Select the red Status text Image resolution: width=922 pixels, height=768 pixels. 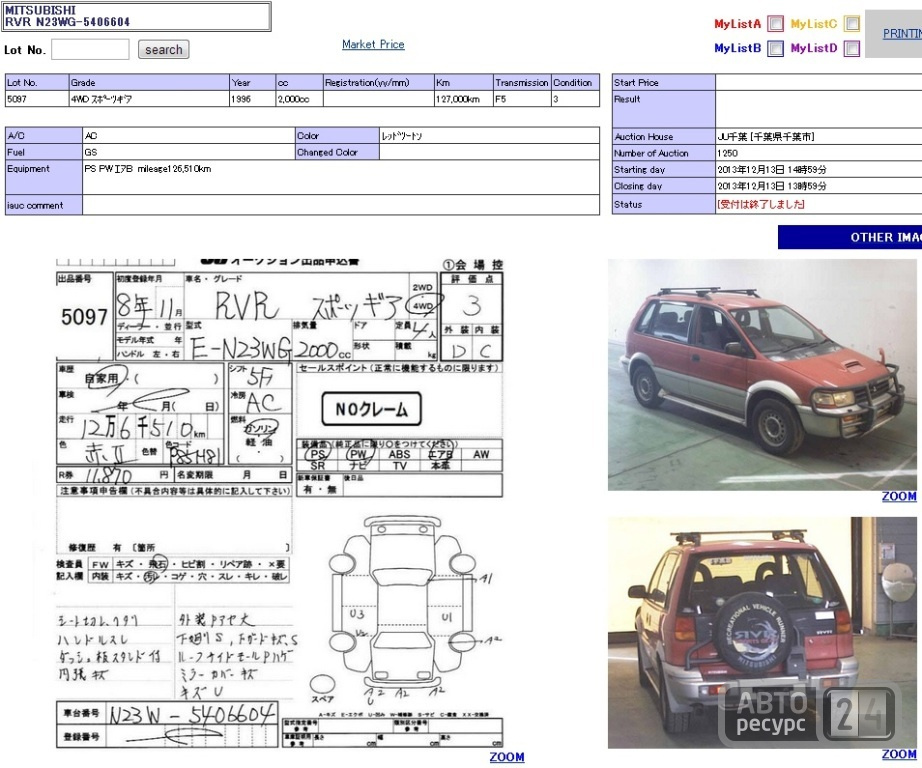click(761, 204)
